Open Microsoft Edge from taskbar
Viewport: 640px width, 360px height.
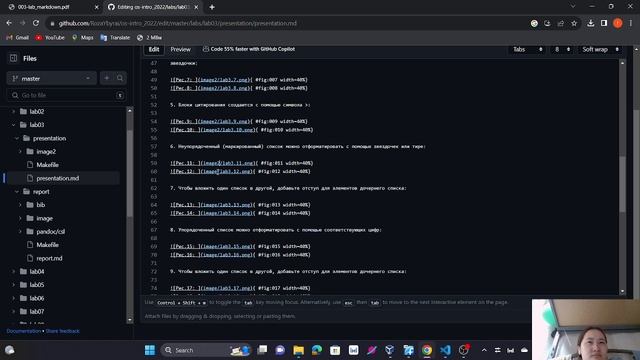(317, 350)
